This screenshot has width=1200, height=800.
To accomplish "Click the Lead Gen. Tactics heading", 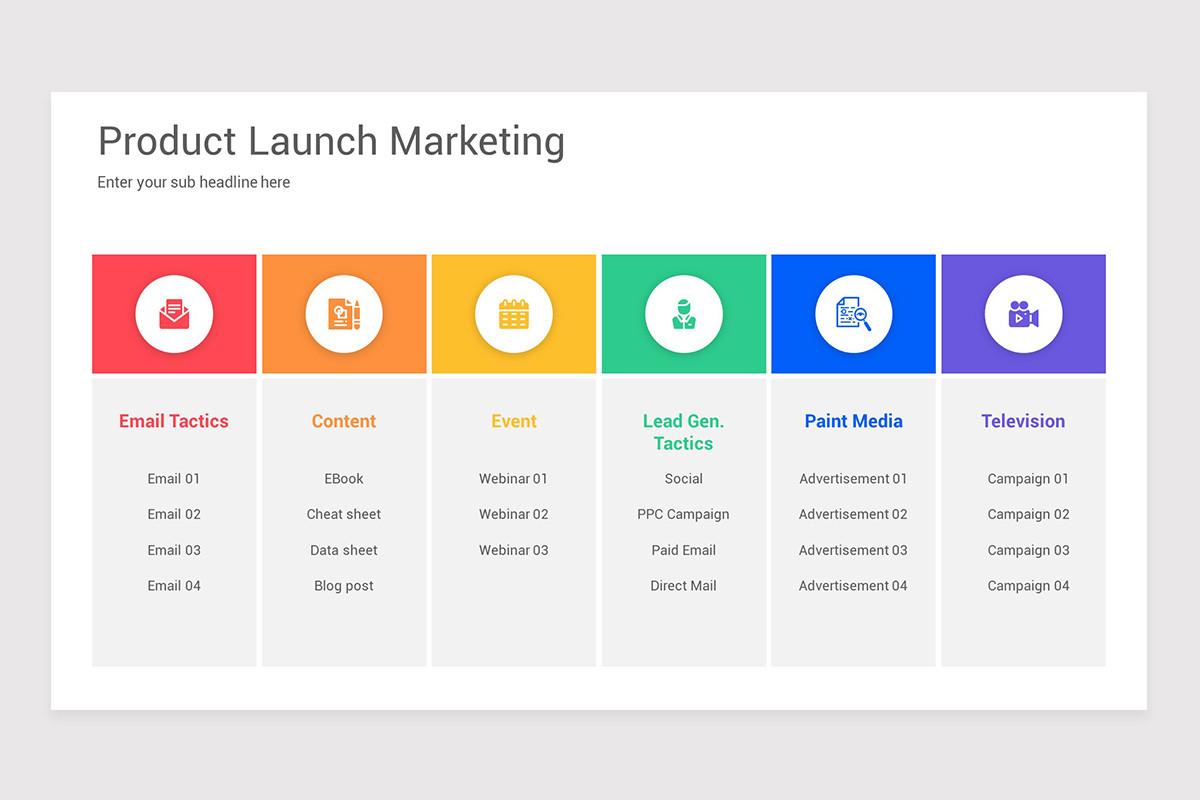I will pos(684,432).
